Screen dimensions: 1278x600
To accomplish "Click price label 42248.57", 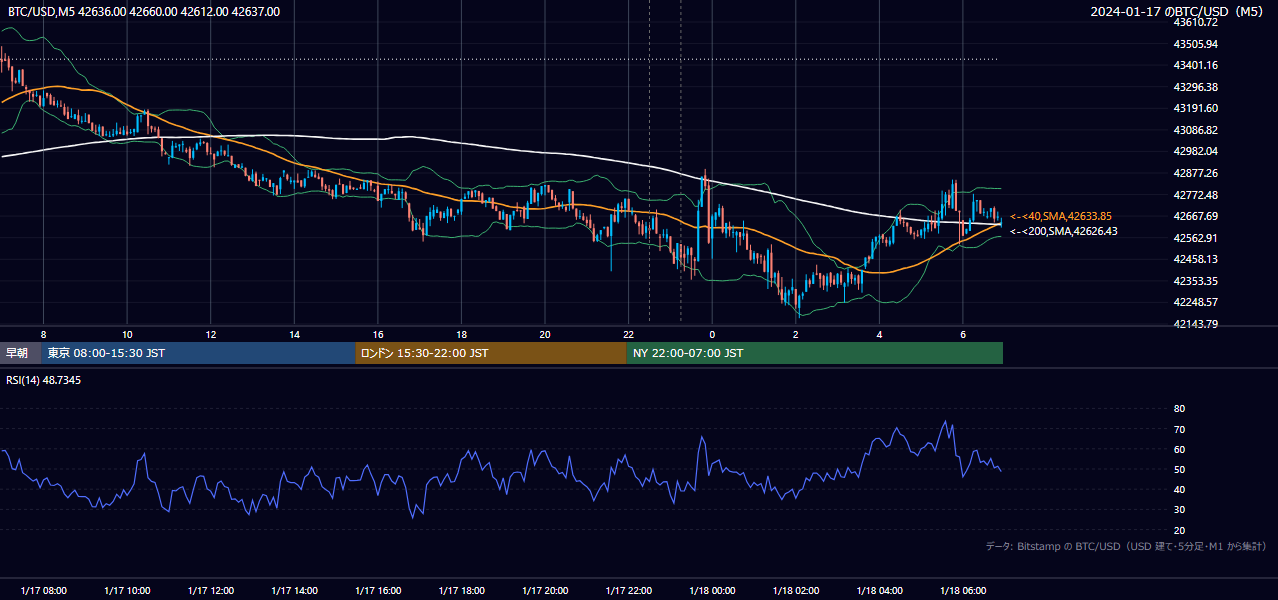I will coord(1196,302).
